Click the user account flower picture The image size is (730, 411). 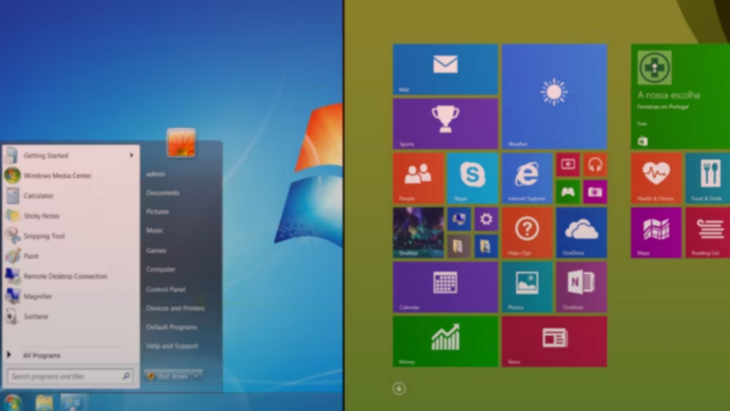(x=181, y=142)
